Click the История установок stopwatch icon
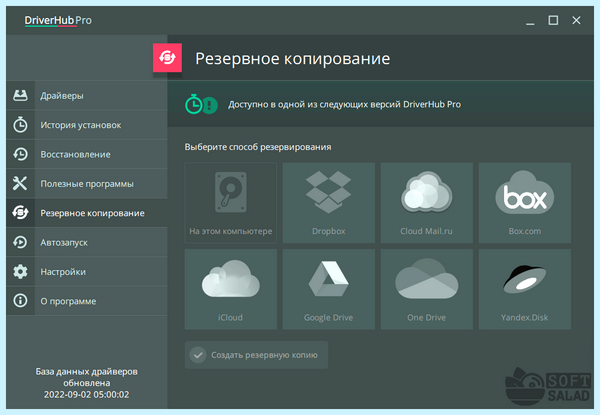 pos(20,125)
